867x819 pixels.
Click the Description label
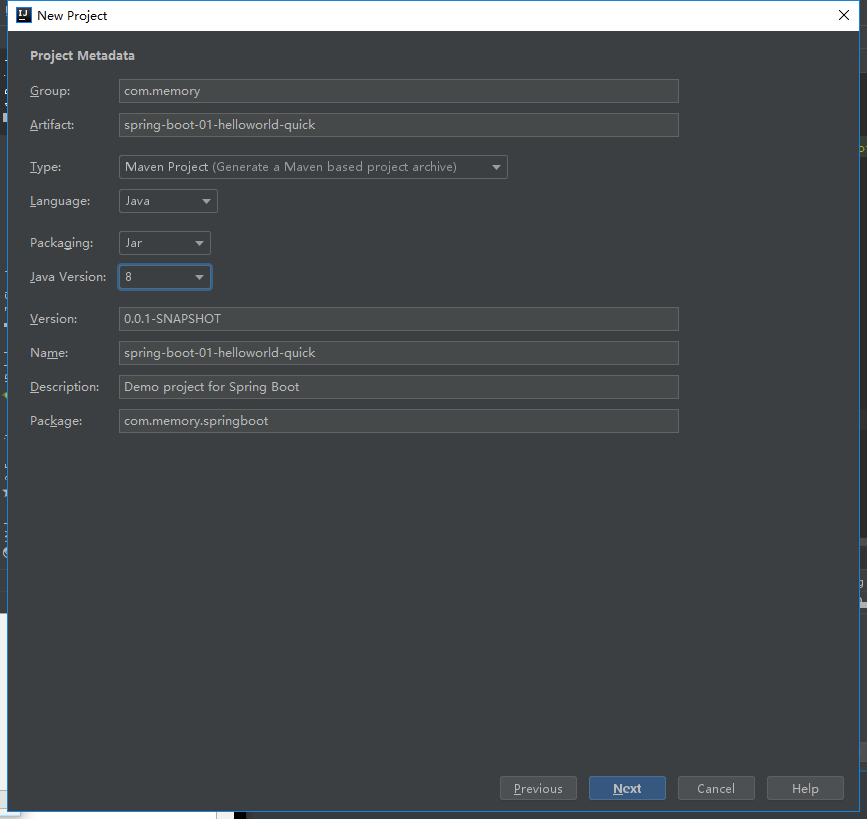(65, 387)
